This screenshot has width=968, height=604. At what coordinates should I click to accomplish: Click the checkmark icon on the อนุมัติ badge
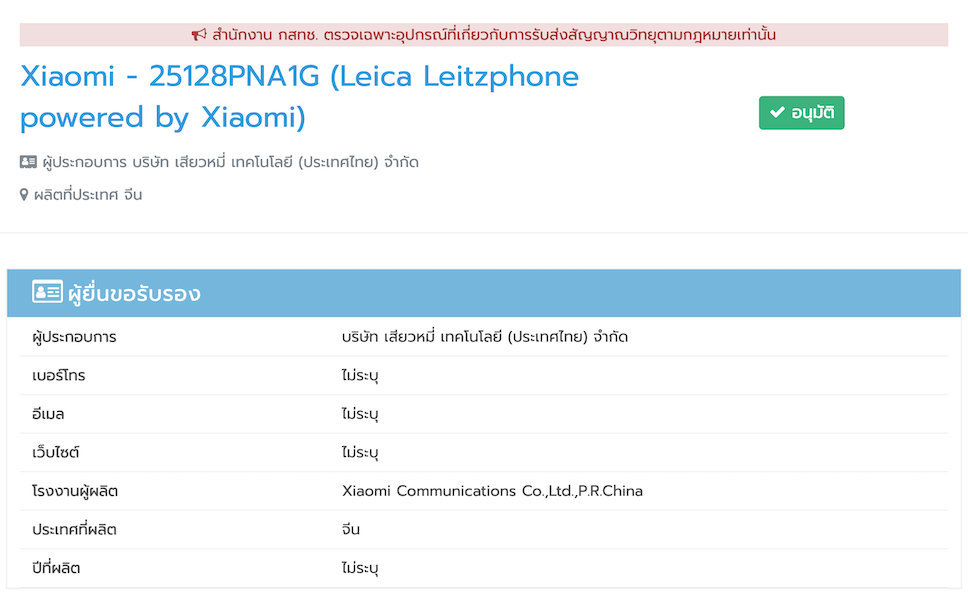click(x=777, y=113)
